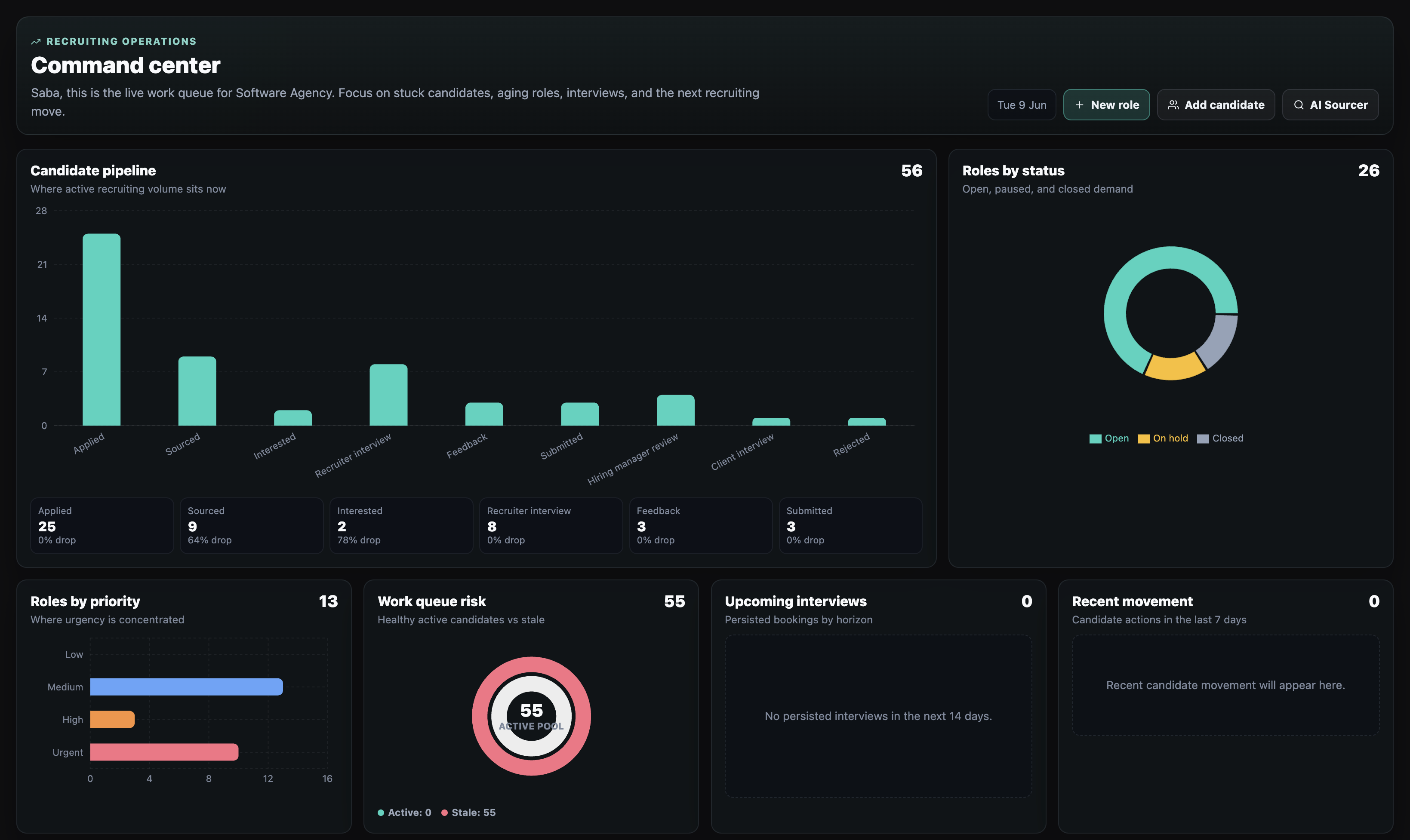The image size is (1410, 840).
Task: Click the Recruiter interview bar in chart
Action: click(x=388, y=395)
